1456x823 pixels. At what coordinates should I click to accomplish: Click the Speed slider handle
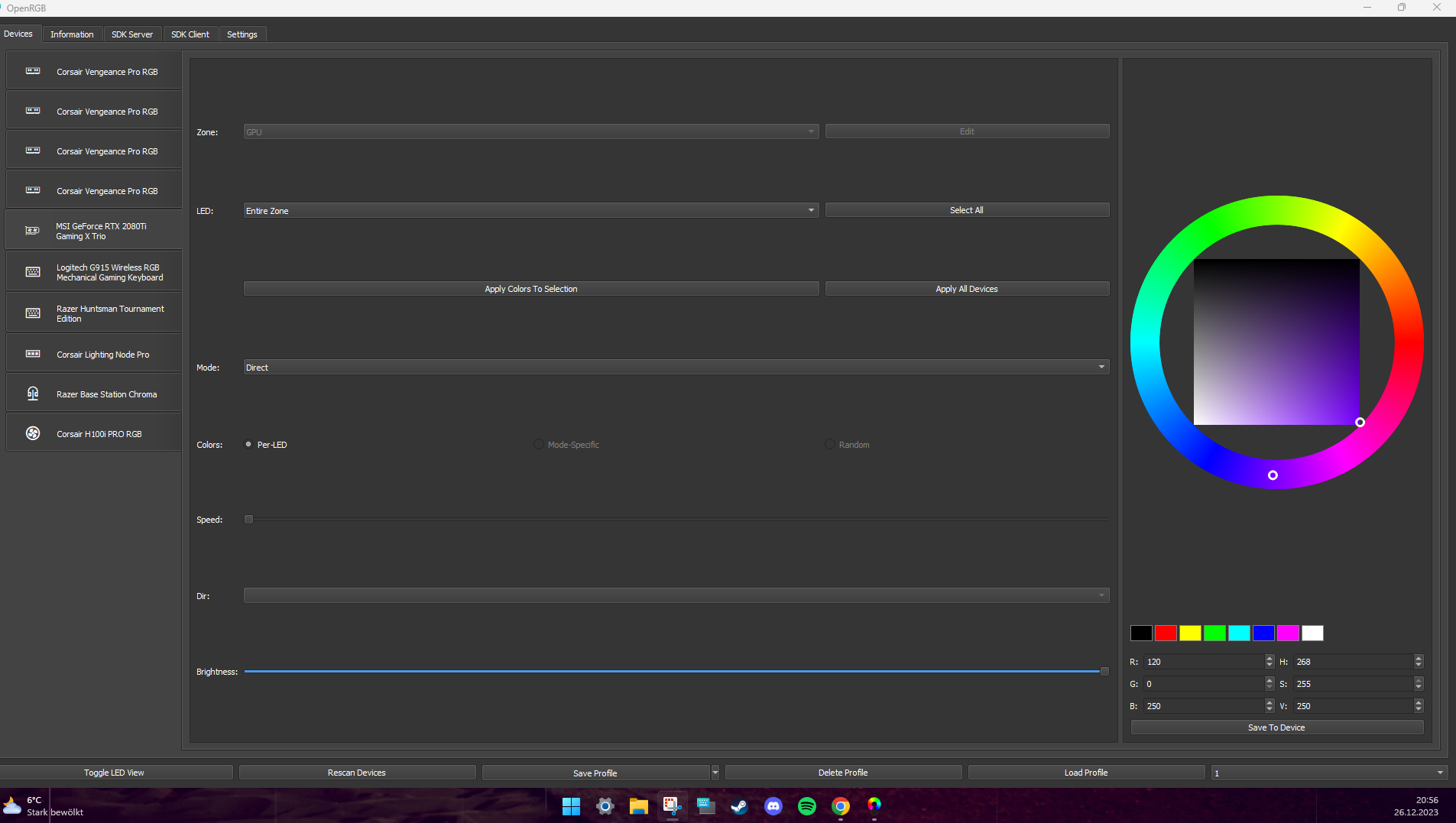point(248,519)
